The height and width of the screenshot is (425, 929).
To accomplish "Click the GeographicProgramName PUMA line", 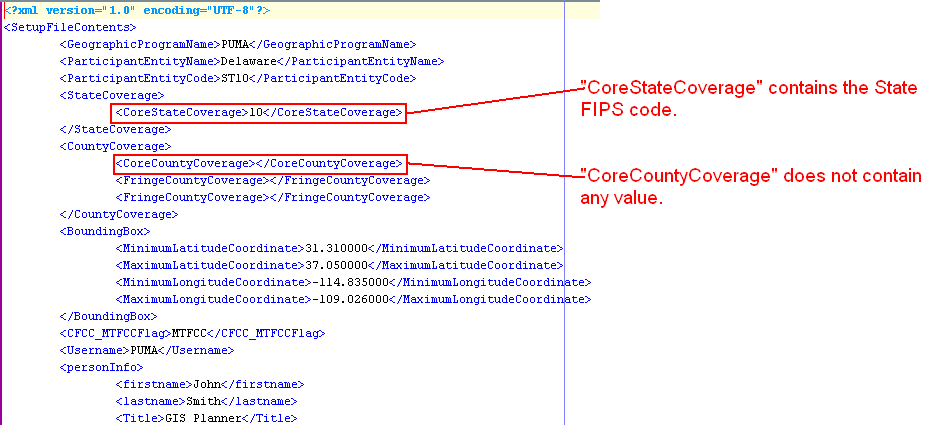I will [238, 44].
